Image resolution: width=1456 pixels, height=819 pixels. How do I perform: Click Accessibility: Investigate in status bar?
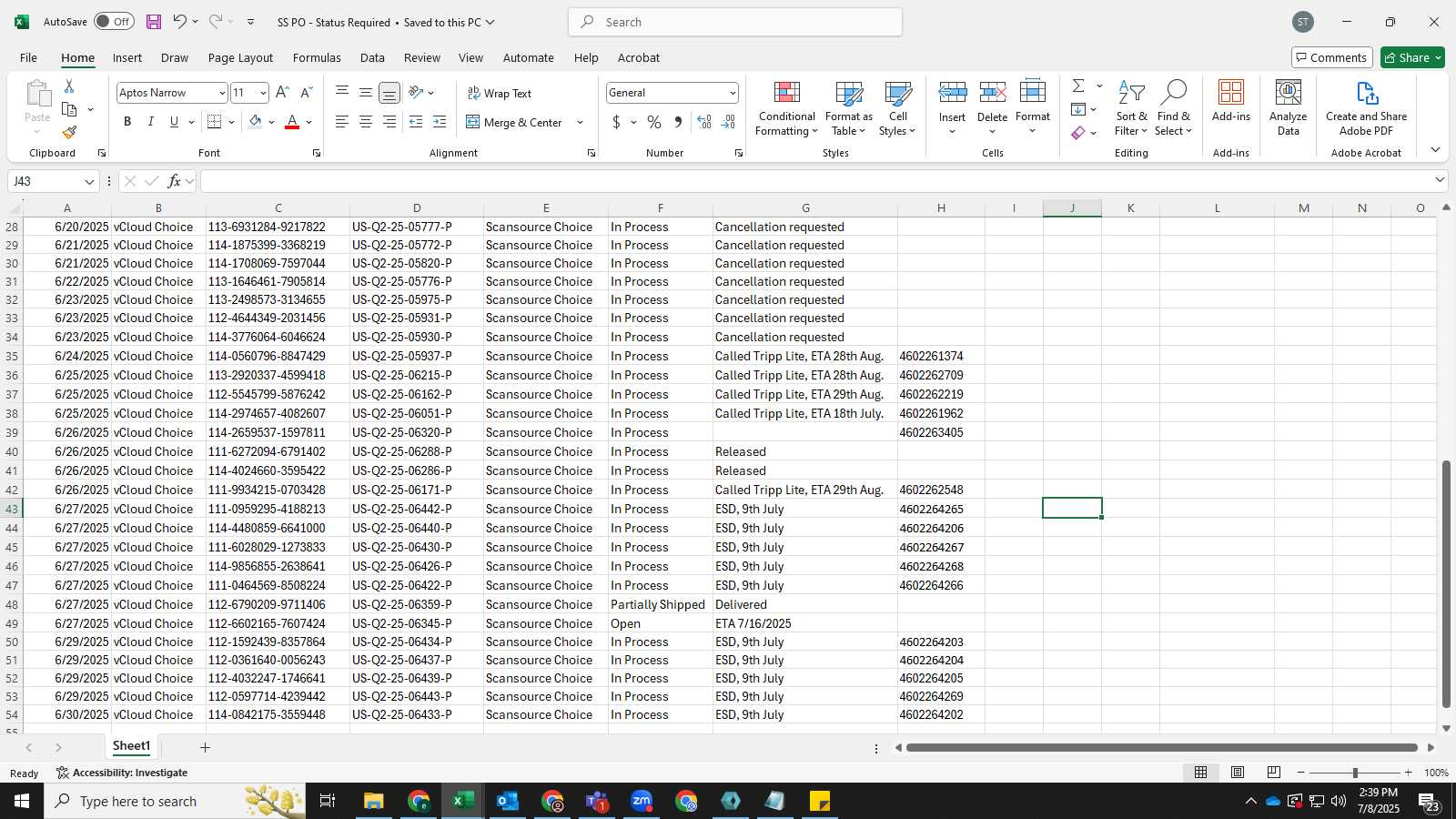point(122,773)
